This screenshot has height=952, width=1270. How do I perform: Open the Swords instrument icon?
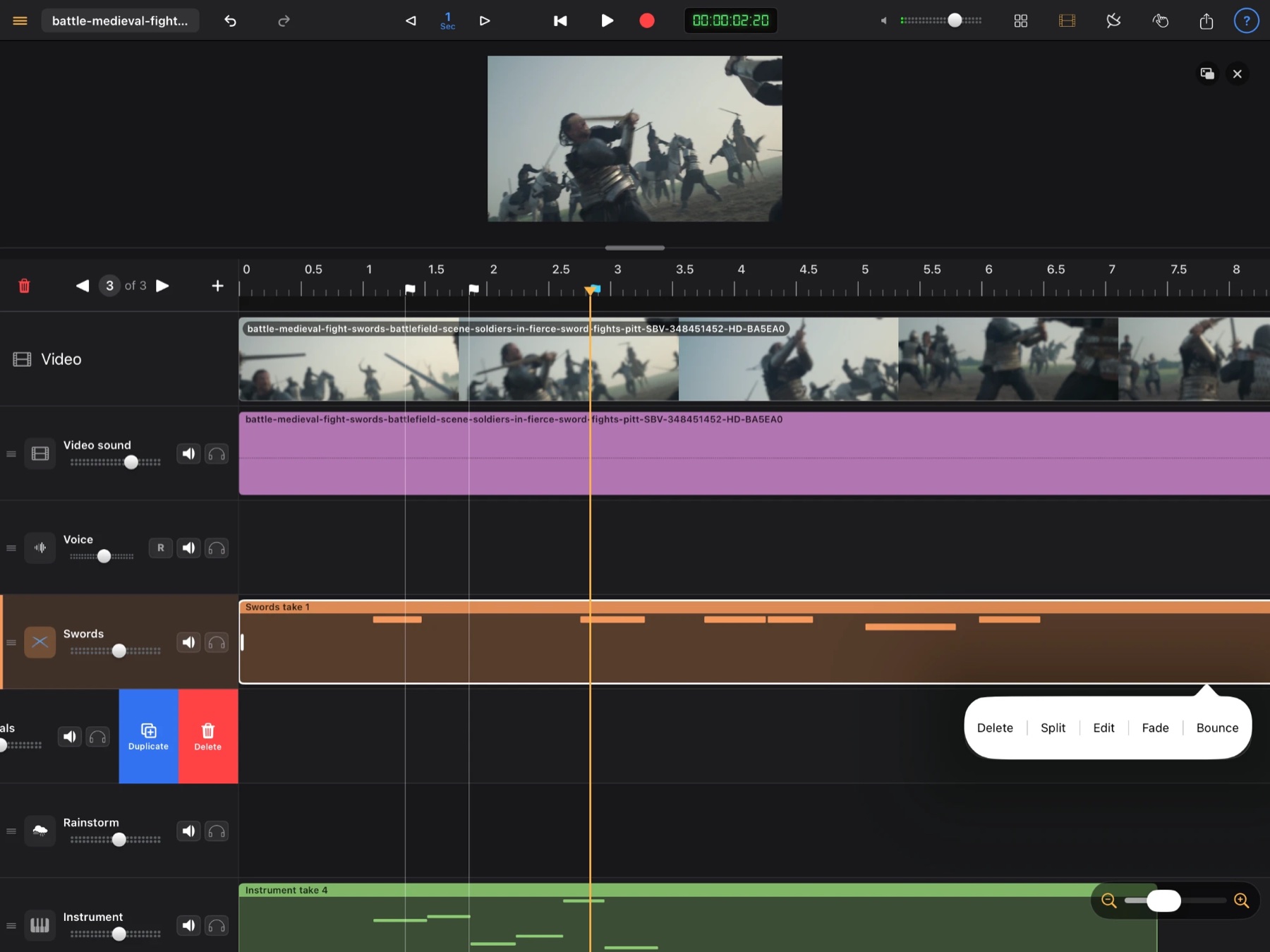click(x=40, y=642)
